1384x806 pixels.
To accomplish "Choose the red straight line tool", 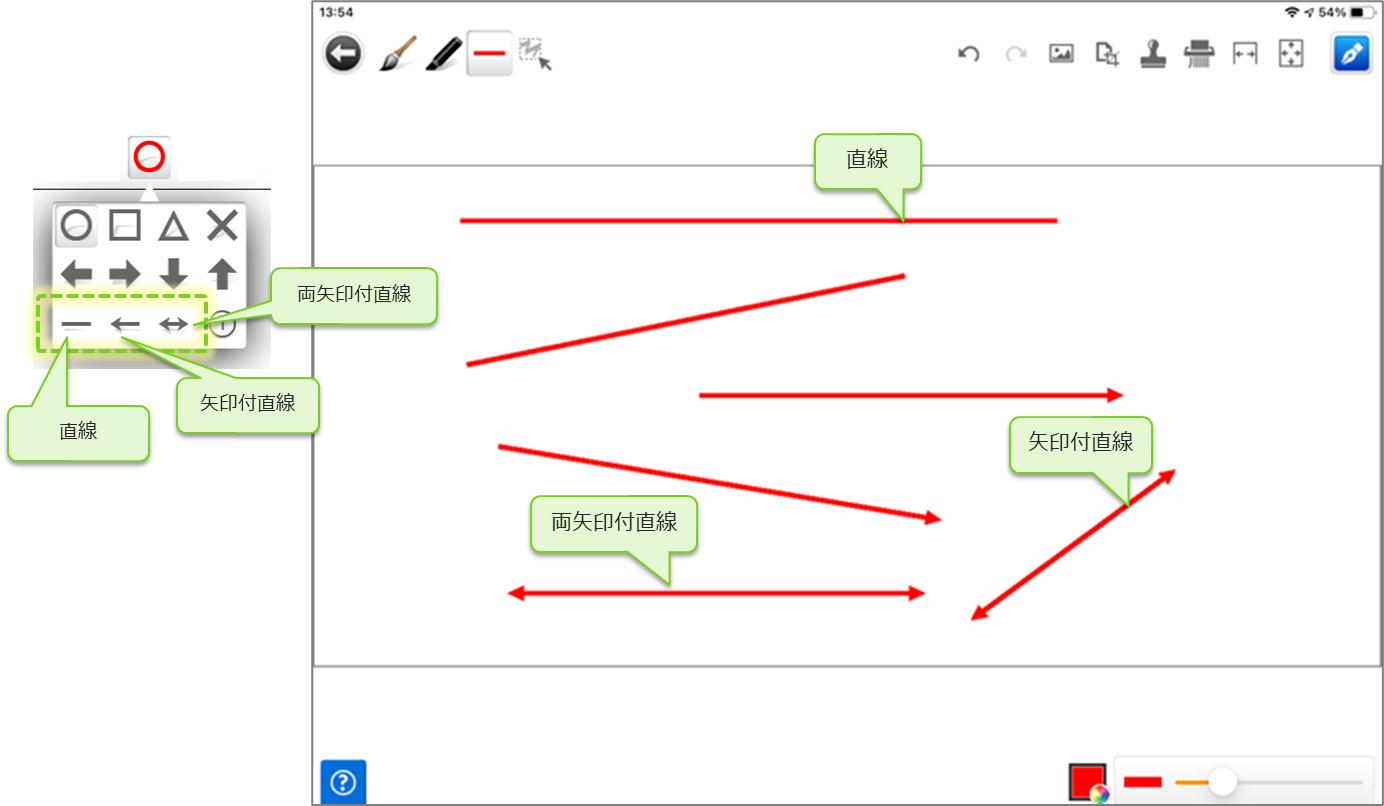I will click(489, 54).
